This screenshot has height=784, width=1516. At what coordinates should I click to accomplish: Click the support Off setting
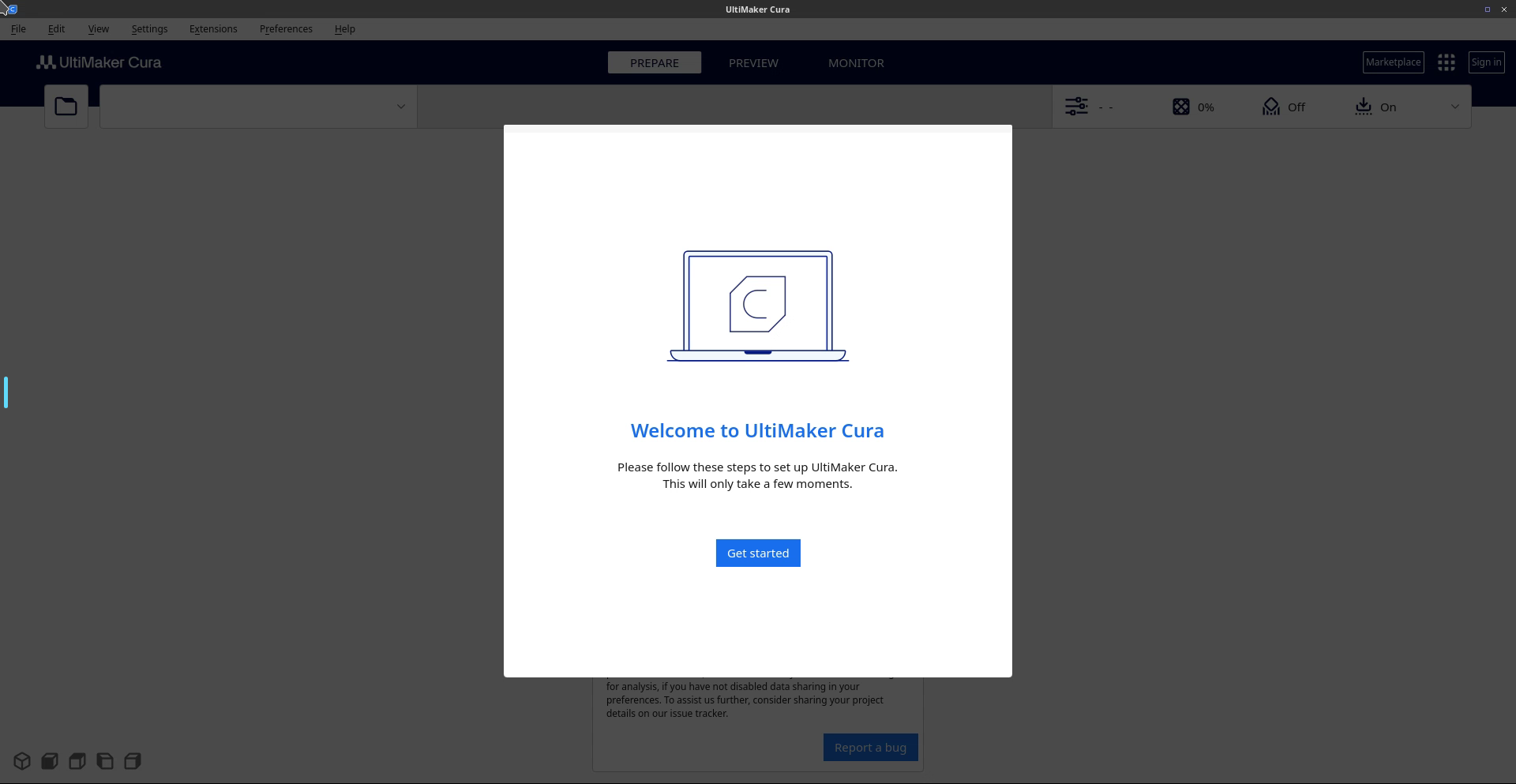(x=1283, y=107)
